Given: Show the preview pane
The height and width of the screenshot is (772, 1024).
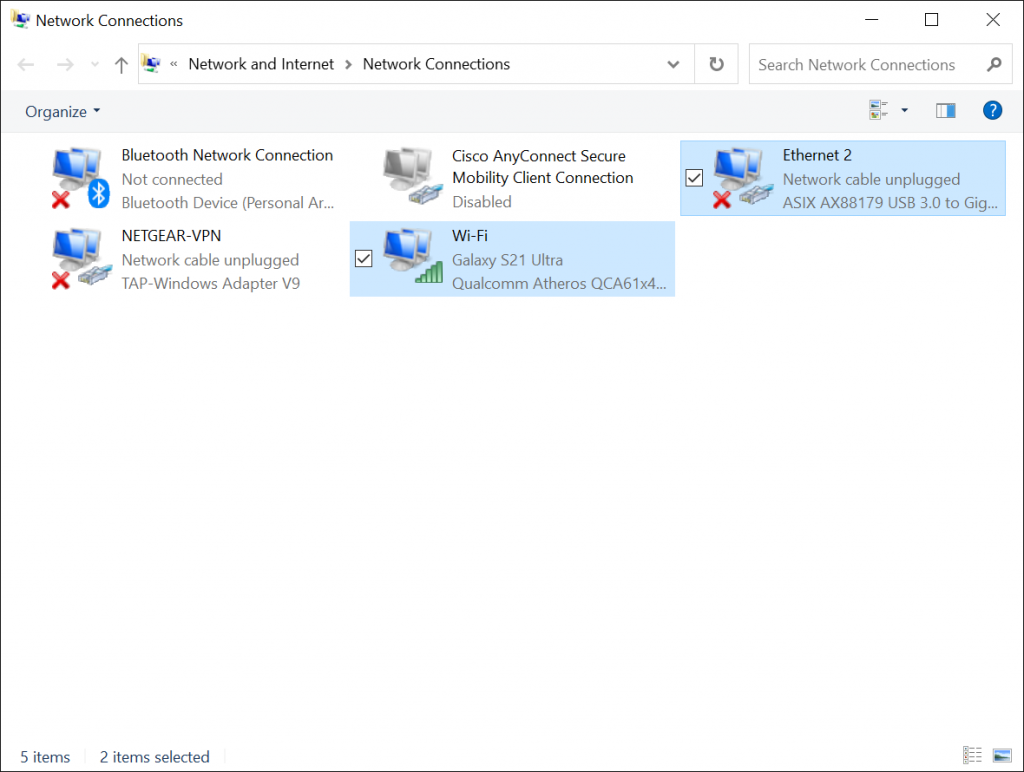Looking at the screenshot, I should [x=945, y=110].
